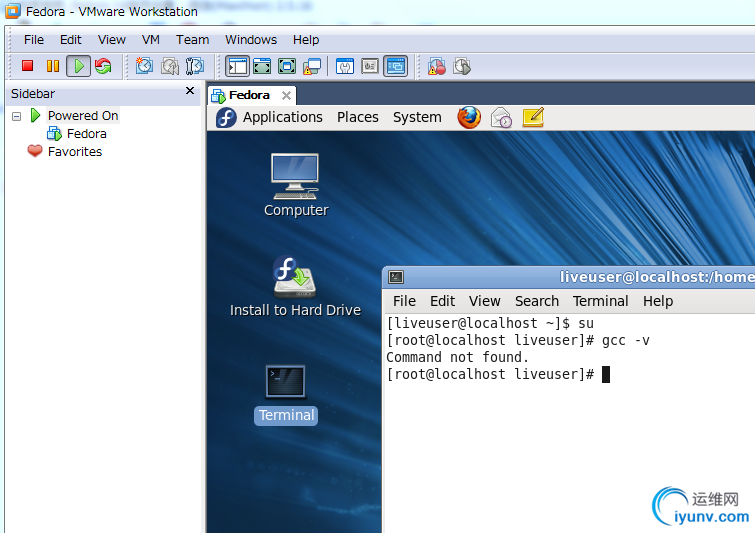The image size is (755, 533).
Task: Click the terminal title 'liveuser@localhost' bar
Action: [x=657, y=277]
